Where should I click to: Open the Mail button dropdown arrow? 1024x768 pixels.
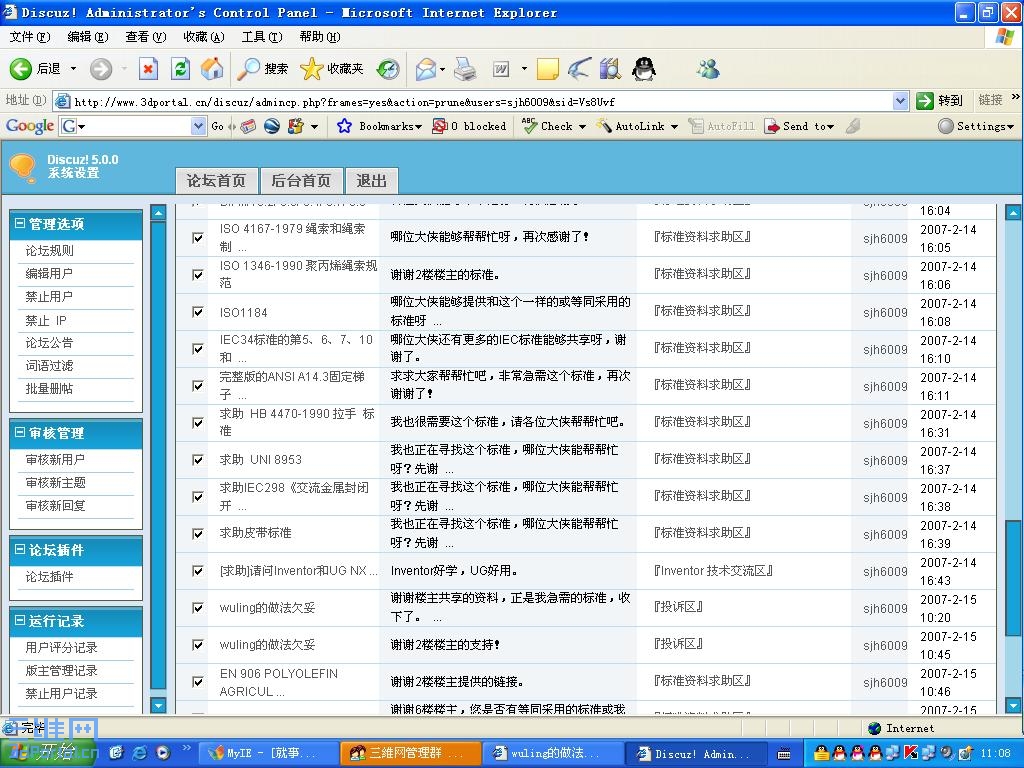tap(442, 69)
